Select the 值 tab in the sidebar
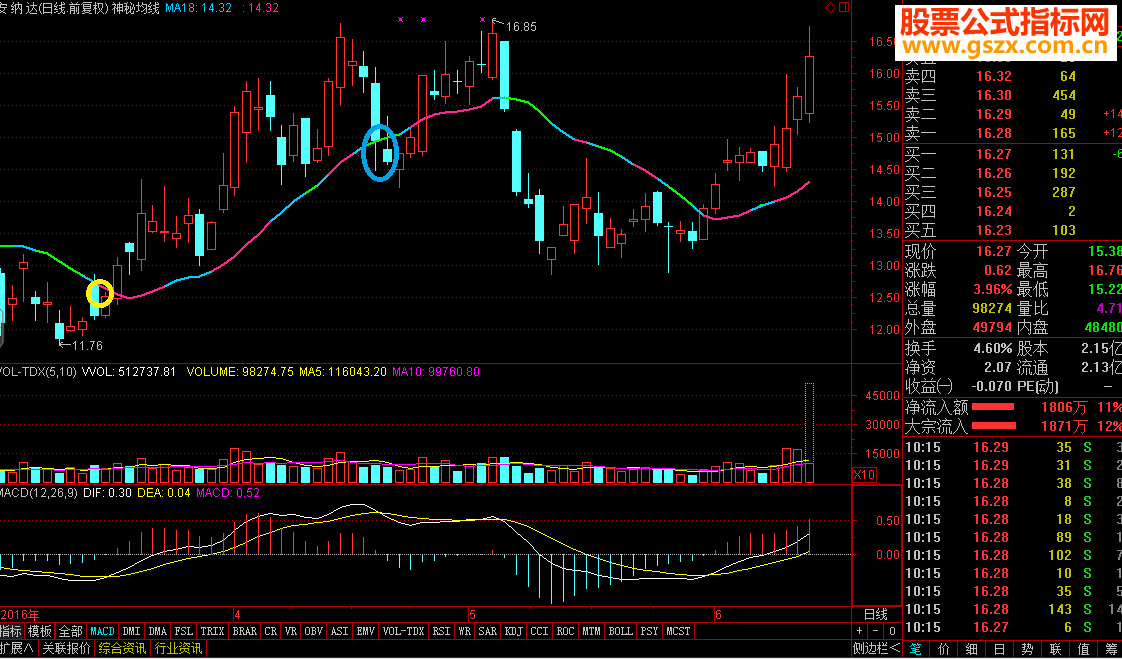Image resolution: width=1122 pixels, height=659 pixels. pos(1083,650)
